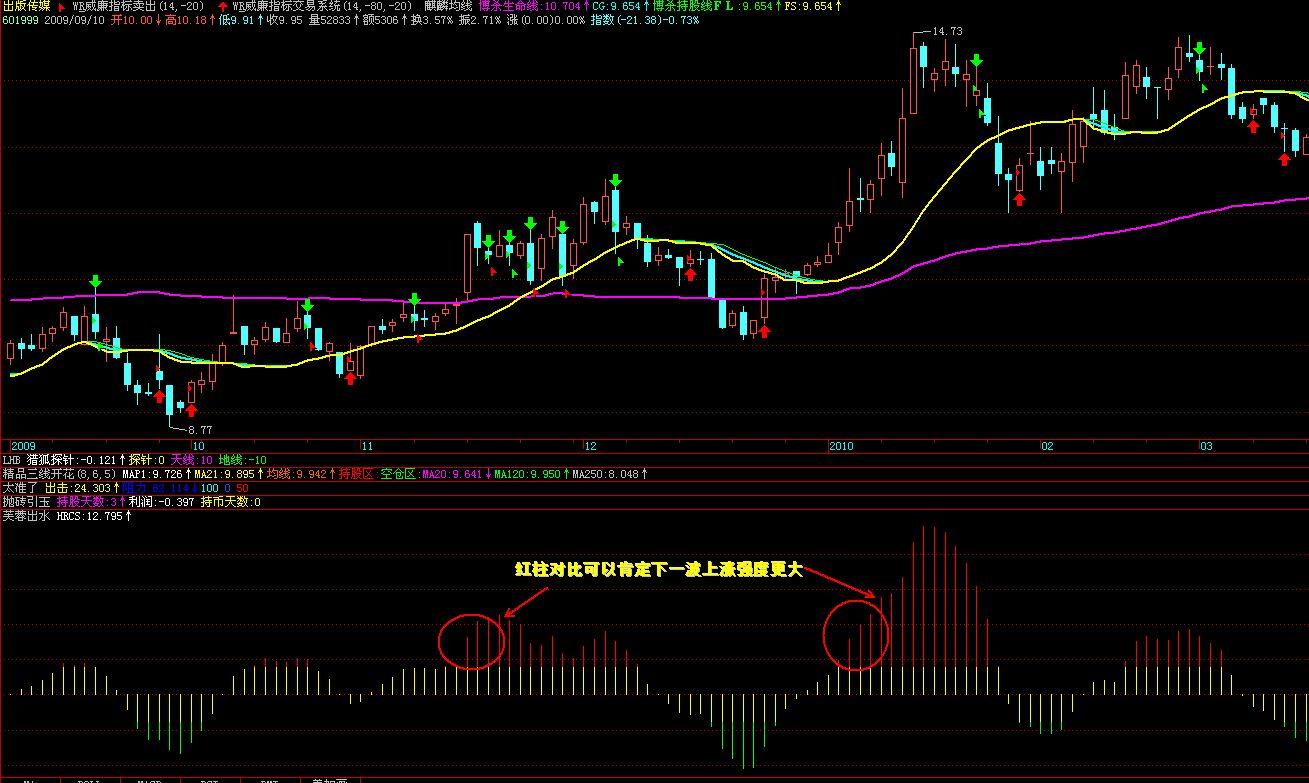Viewport: 1309px width, 783px height.
Task: Click the 出版传媒 stock name label
Action: (26, 6)
